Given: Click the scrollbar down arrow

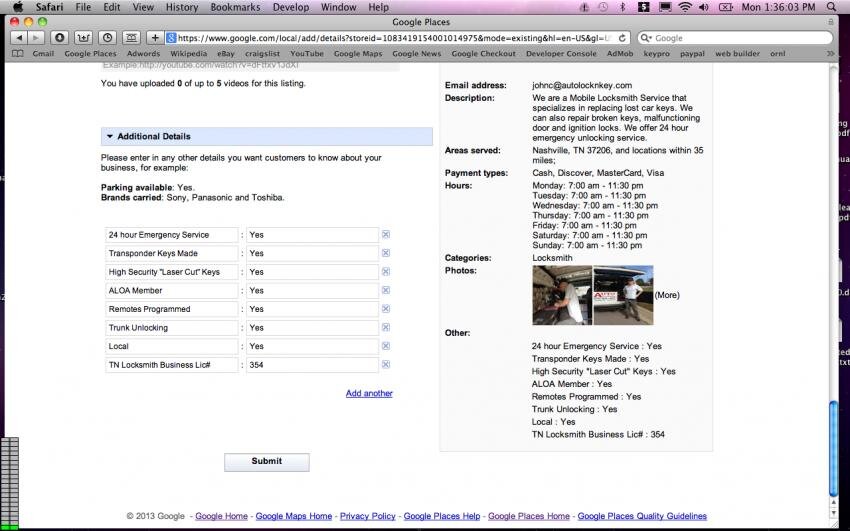Looking at the screenshot, I should click(834, 514).
